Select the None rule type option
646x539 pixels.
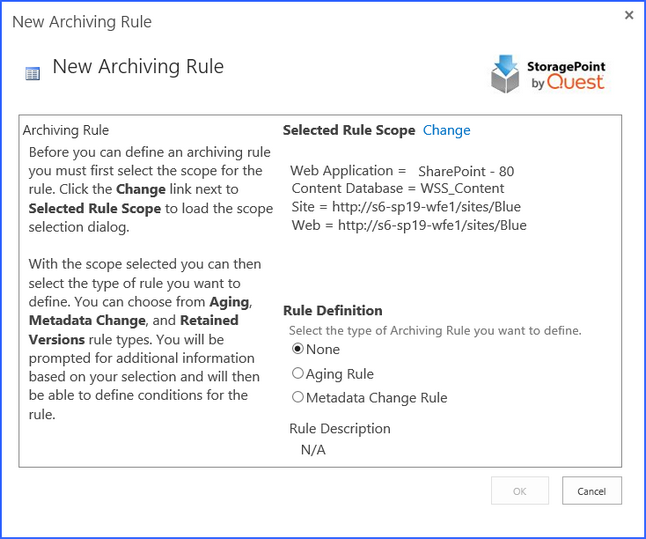[297, 349]
